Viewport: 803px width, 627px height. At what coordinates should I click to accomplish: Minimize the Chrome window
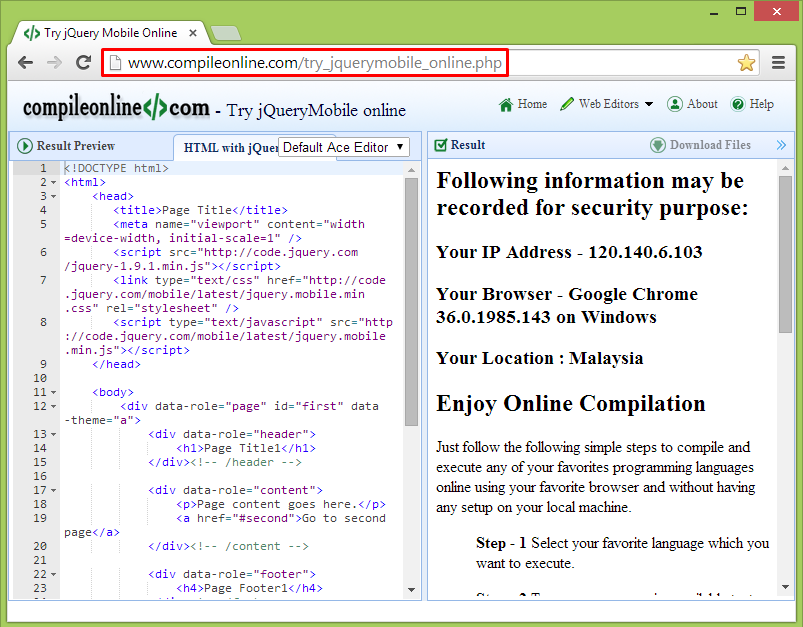(x=715, y=12)
